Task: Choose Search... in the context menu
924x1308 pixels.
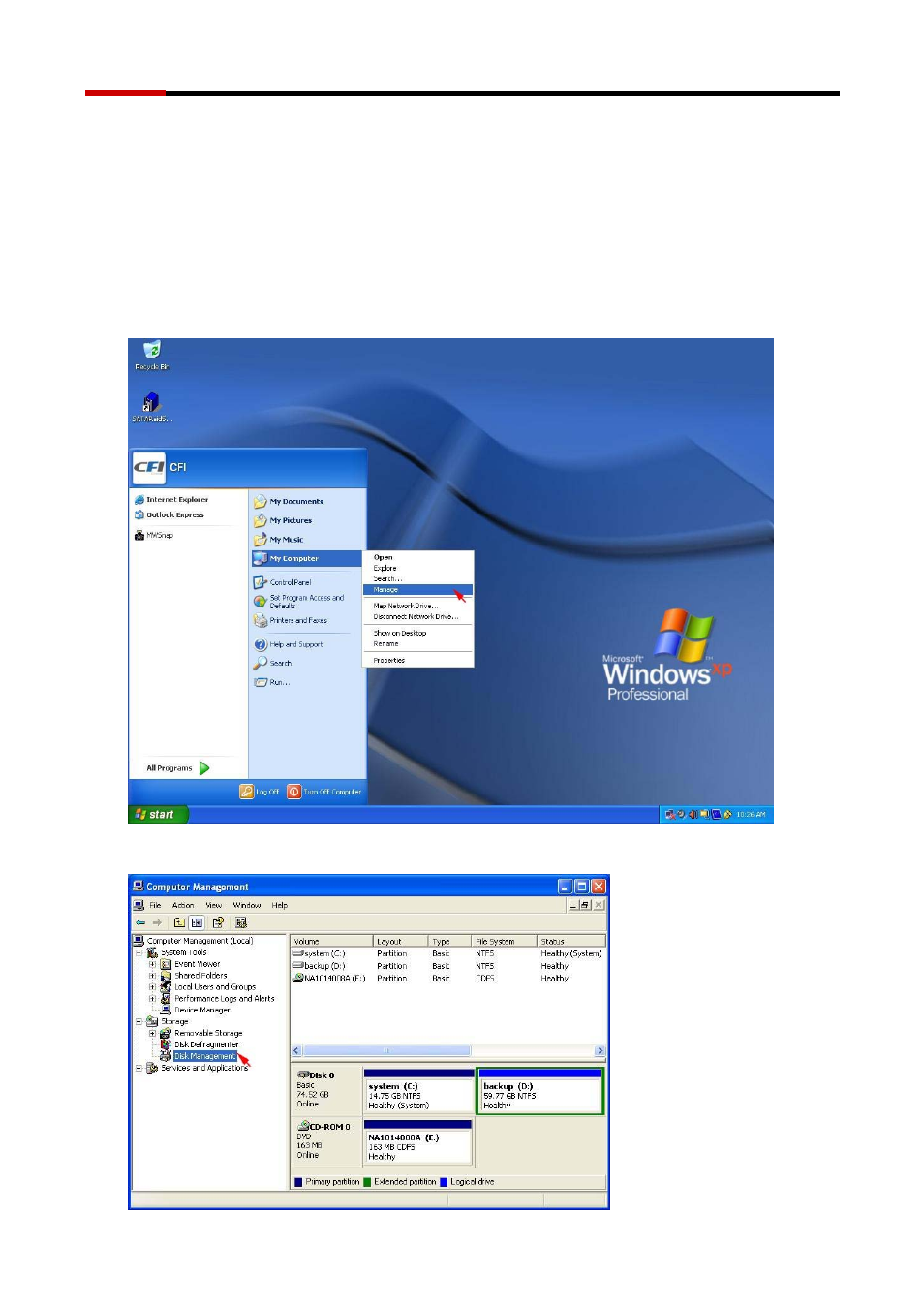Action: (387, 578)
